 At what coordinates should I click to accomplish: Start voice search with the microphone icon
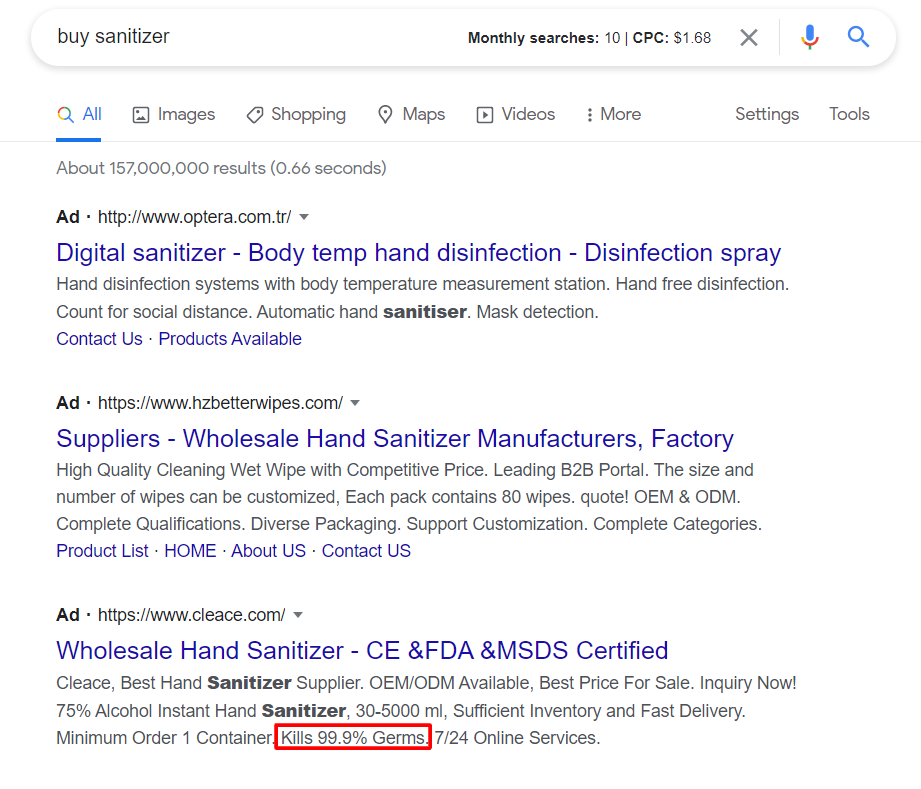(x=809, y=37)
